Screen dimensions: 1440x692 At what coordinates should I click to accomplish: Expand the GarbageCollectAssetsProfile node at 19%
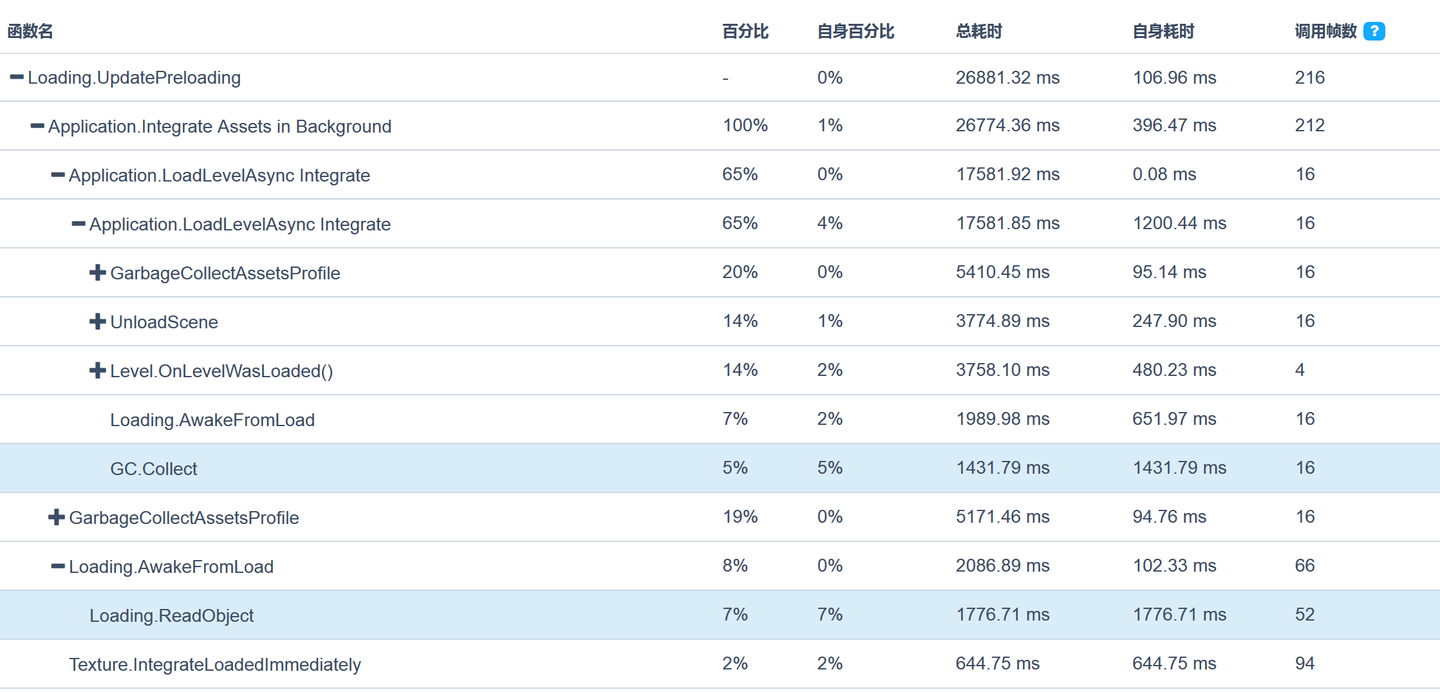pos(57,517)
